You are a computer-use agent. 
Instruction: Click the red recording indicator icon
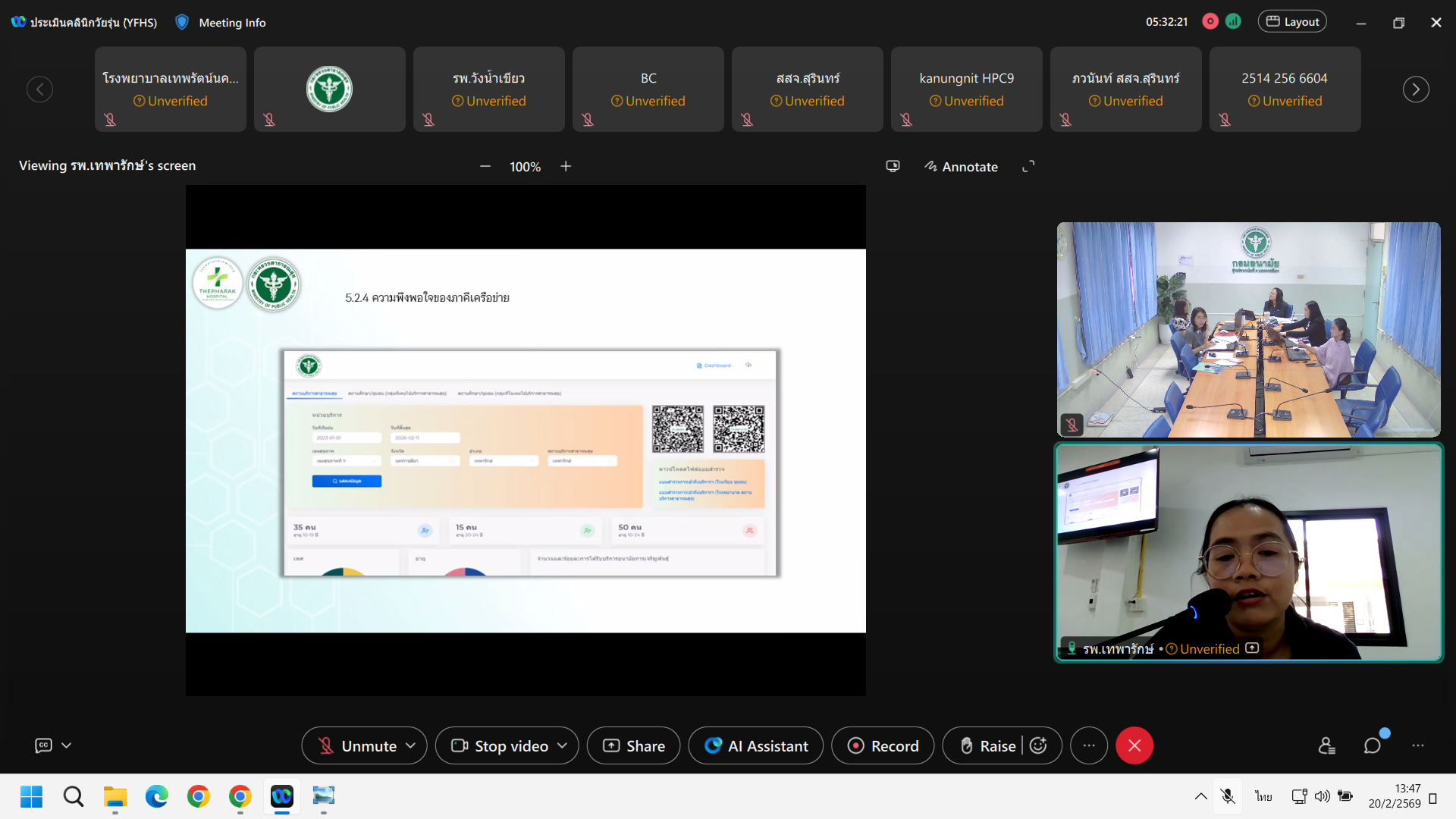tap(1210, 22)
